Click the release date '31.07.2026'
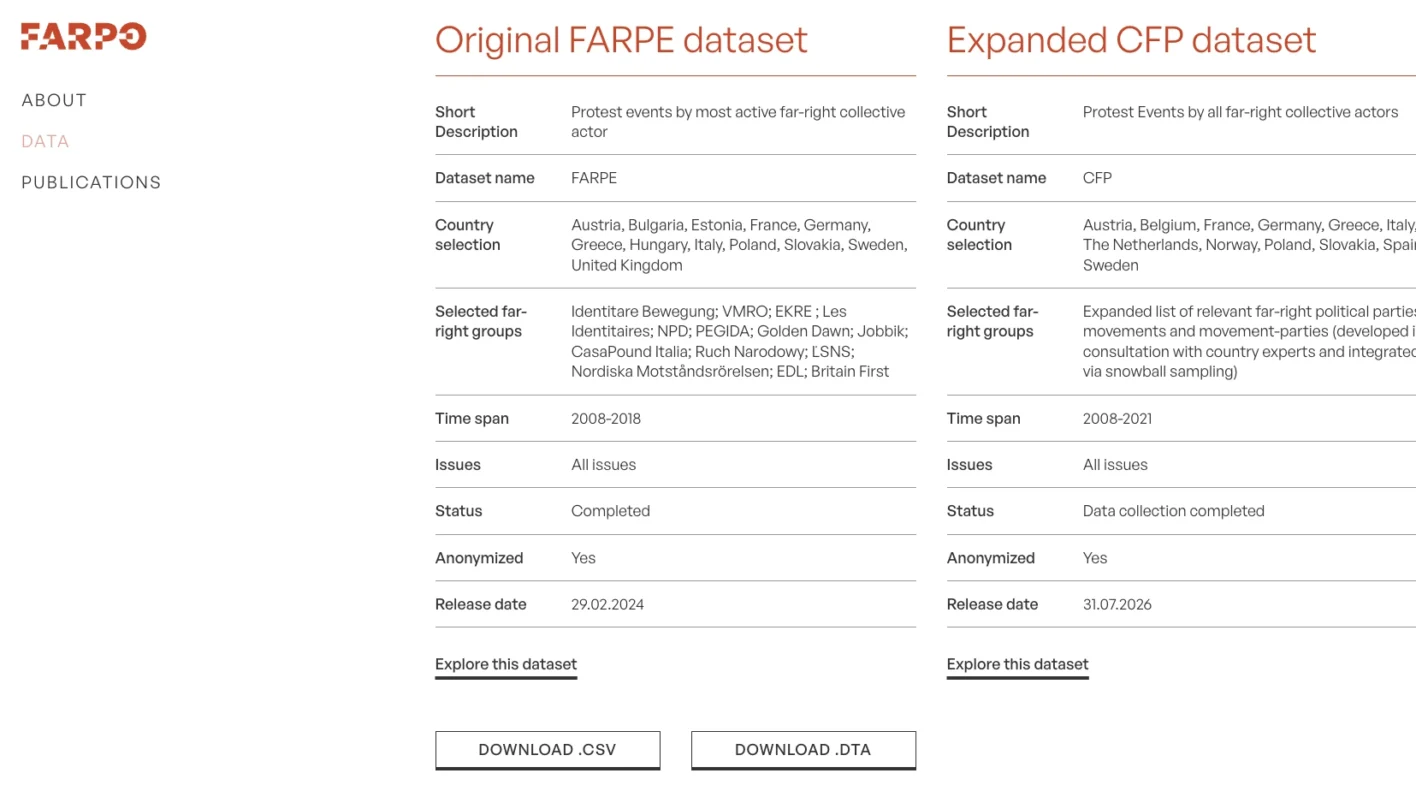 click(x=1117, y=604)
